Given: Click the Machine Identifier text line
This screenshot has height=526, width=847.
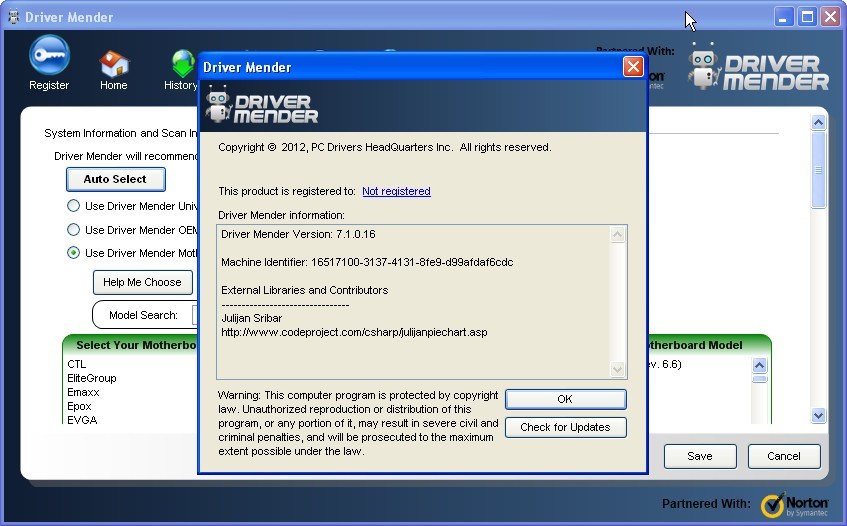Looking at the screenshot, I should pos(367,262).
